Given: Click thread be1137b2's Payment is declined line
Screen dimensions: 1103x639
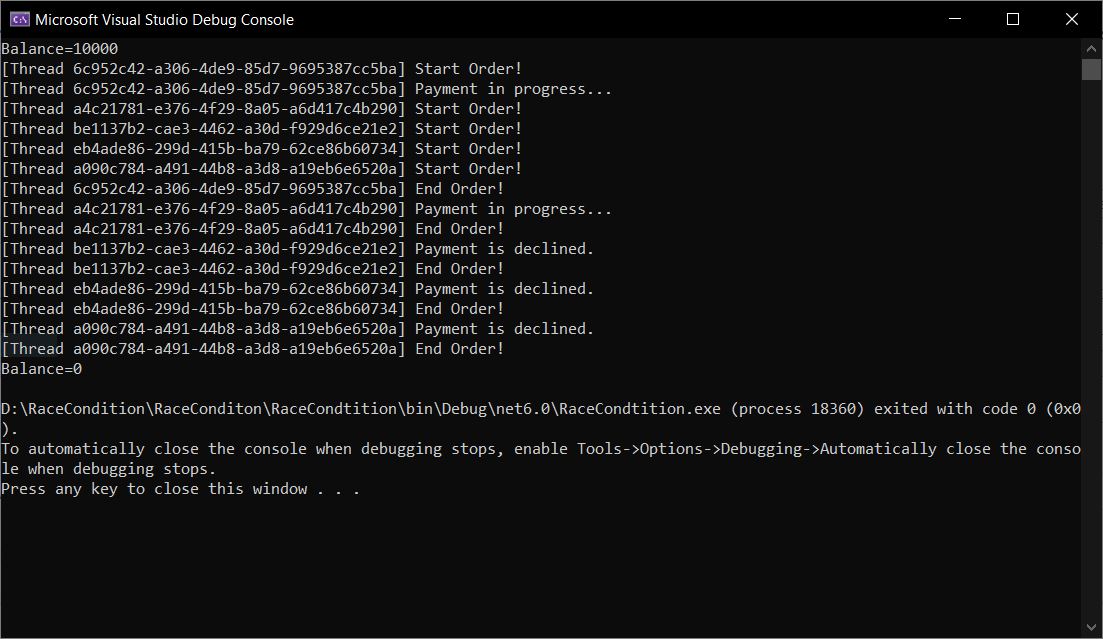Looking at the screenshot, I should click(298, 249).
